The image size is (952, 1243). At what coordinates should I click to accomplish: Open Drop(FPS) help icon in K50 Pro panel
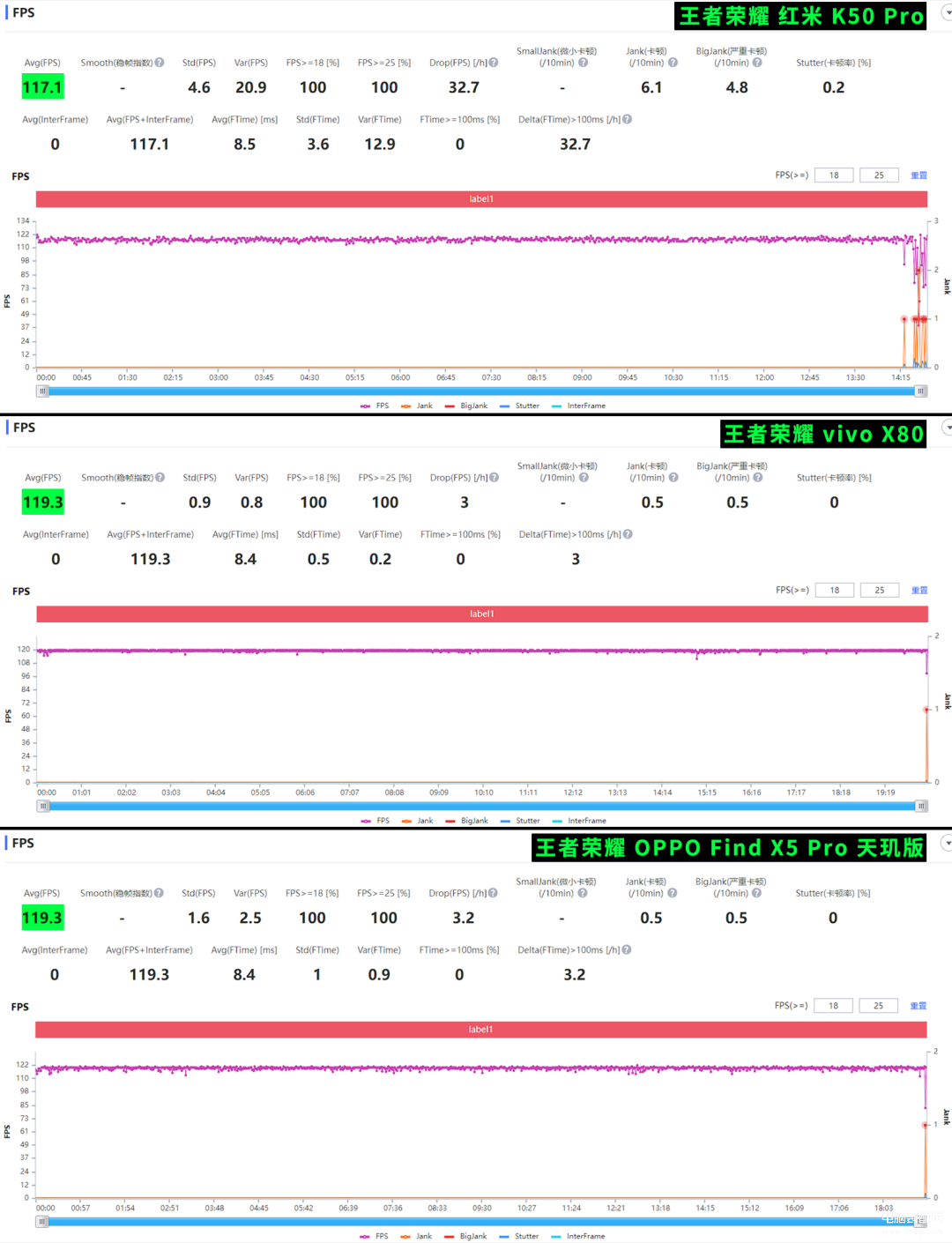[x=494, y=63]
